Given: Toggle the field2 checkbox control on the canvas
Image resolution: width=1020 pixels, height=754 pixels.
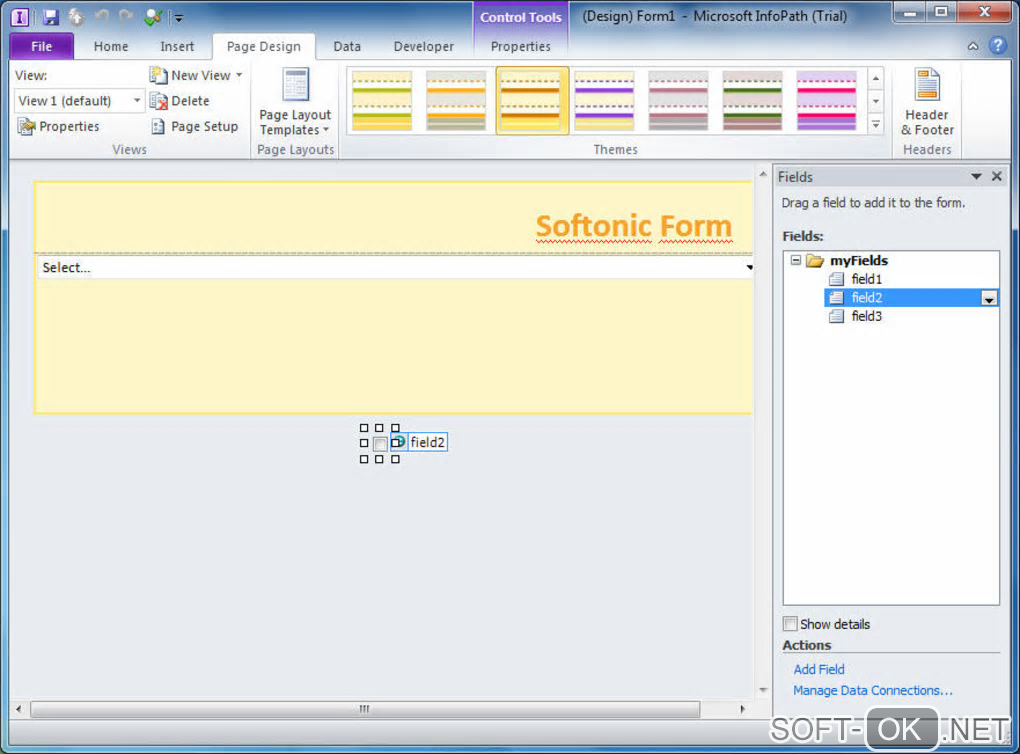Looking at the screenshot, I should pyautogui.click(x=380, y=444).
